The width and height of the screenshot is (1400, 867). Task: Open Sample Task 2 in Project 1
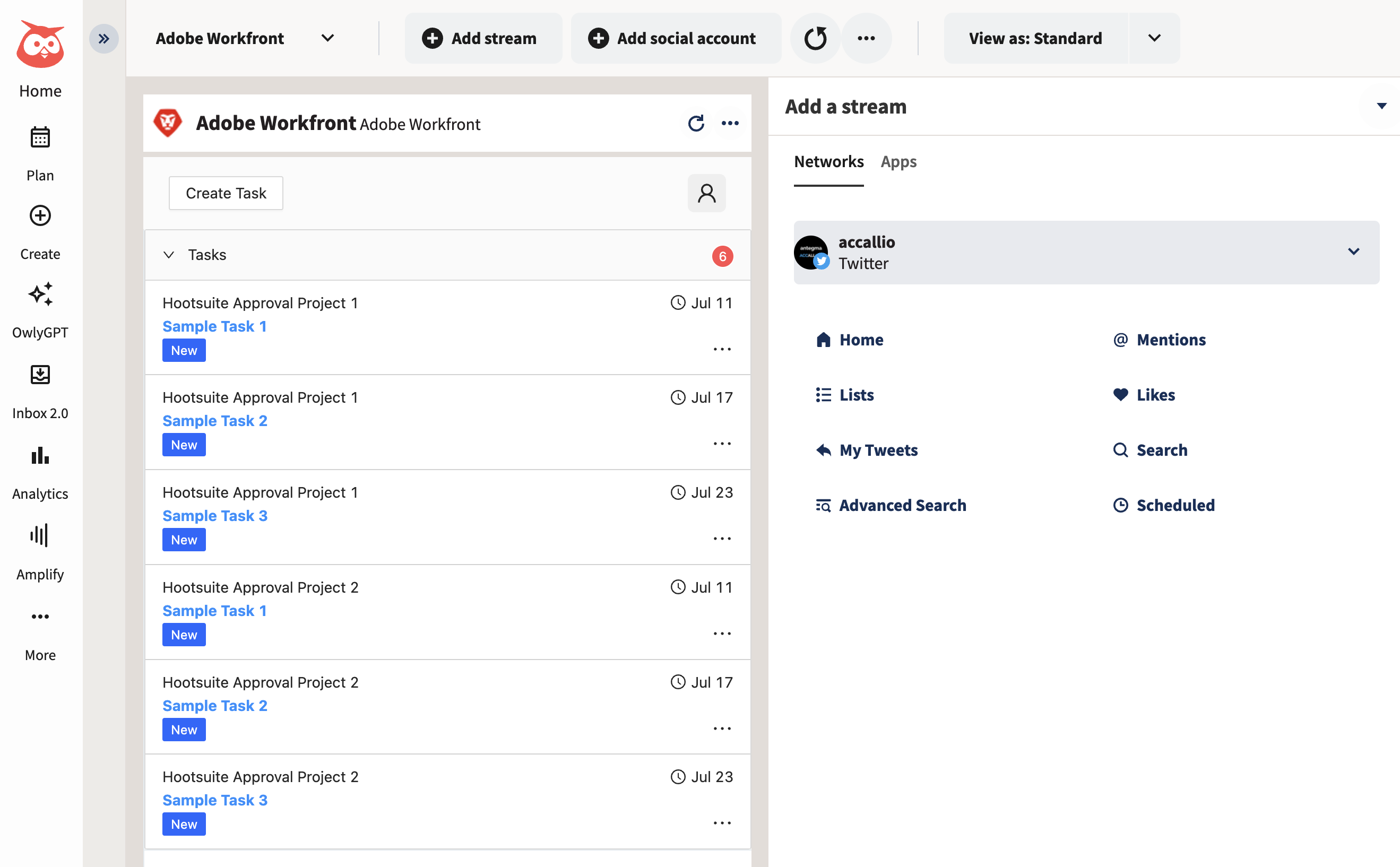(x=215, y=421)
